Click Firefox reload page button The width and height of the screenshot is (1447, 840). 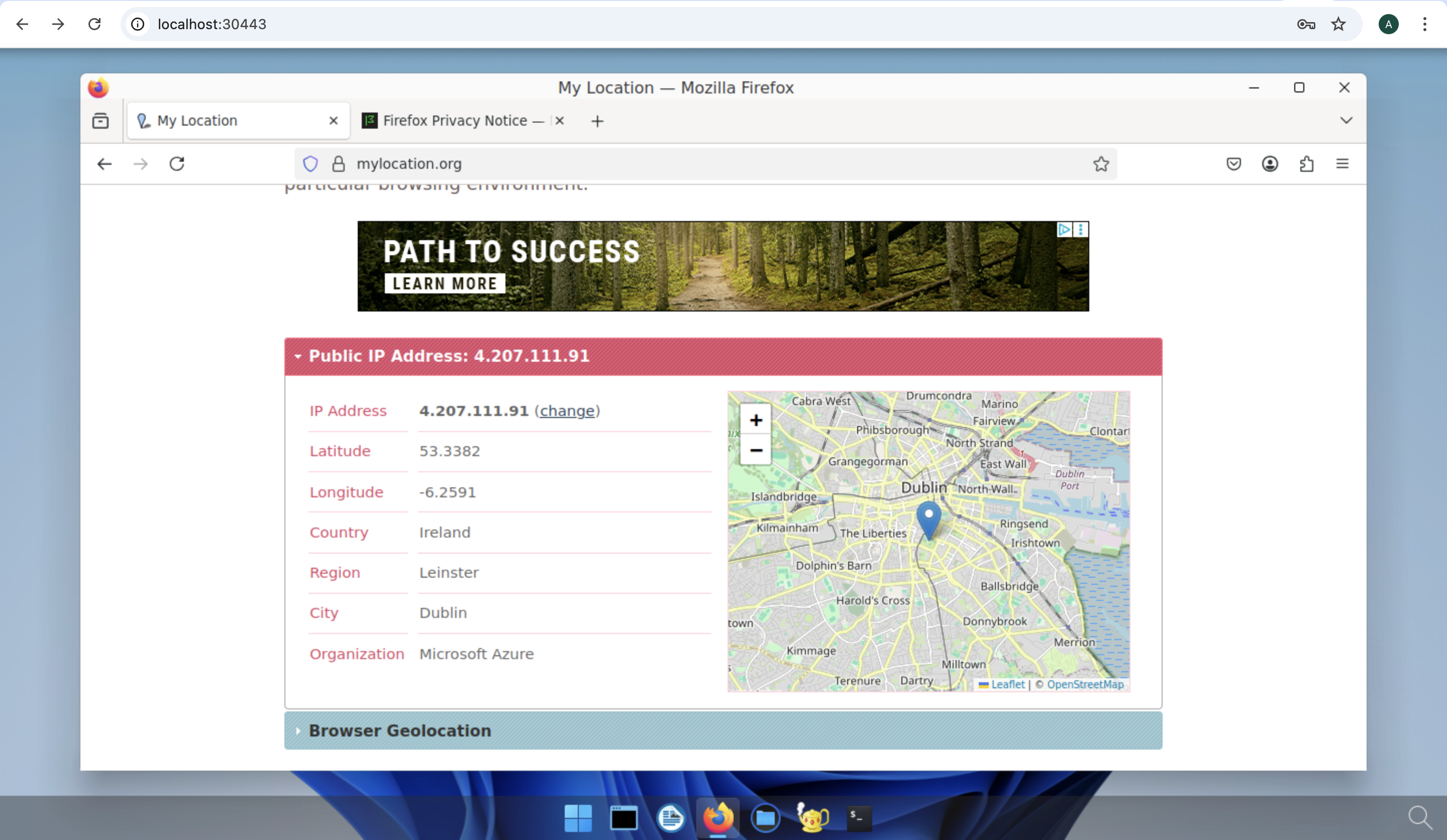coord(177,164)
